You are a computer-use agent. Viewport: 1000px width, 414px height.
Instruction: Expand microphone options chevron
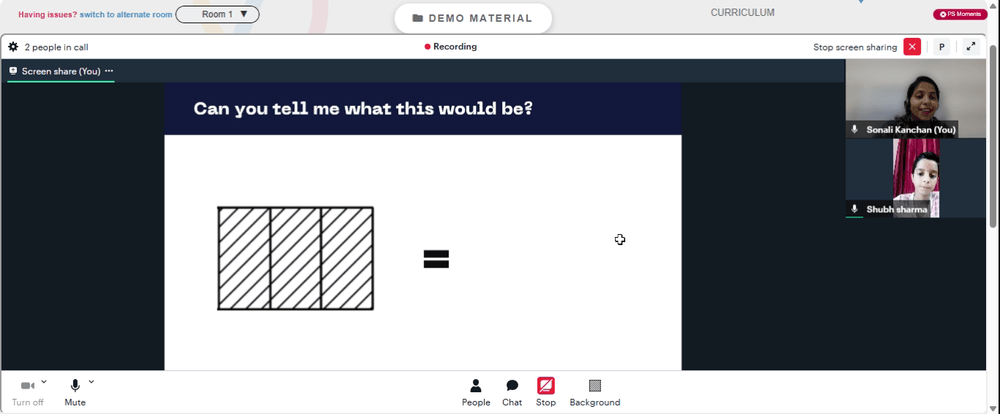(x=91, y=381)
